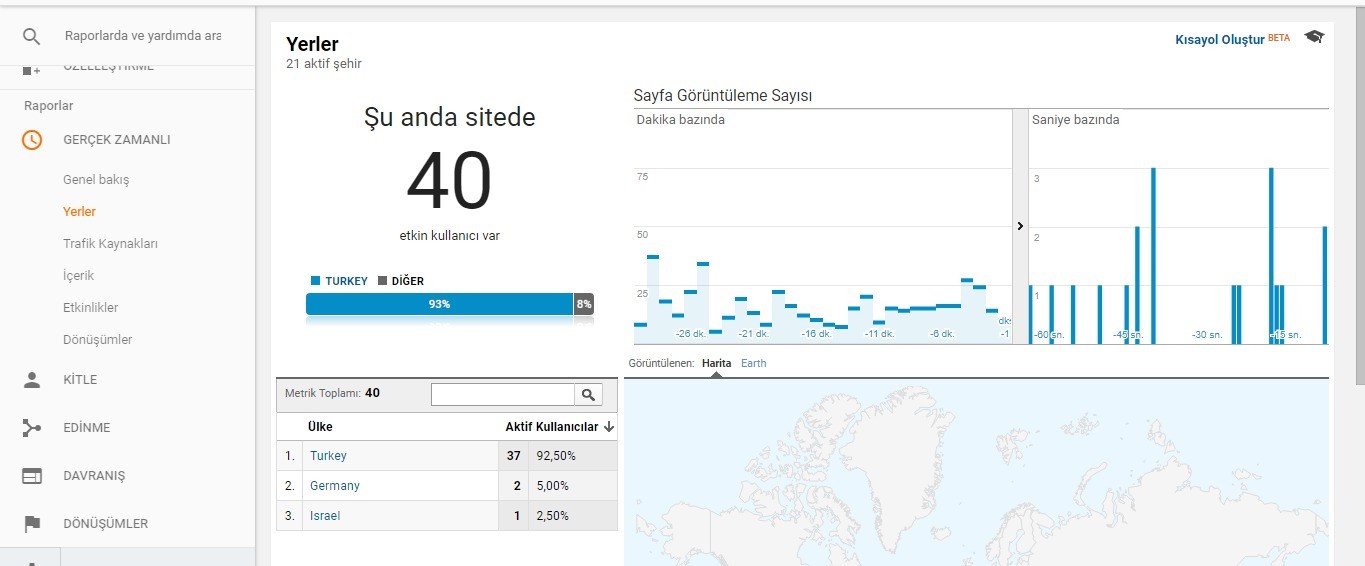Open Genel bakış report

click(96, 180)
